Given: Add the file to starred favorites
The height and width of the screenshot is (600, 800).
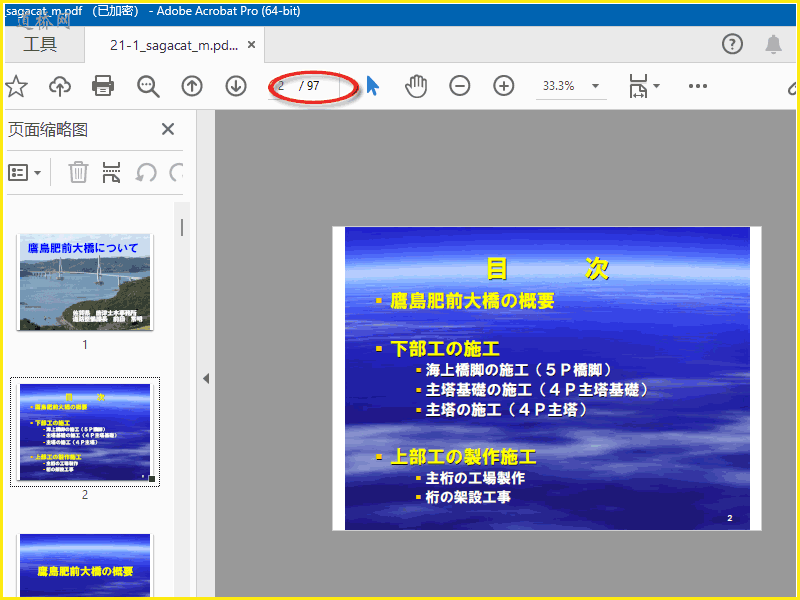Looking at the screenshot, I should (x=16, y=86).
